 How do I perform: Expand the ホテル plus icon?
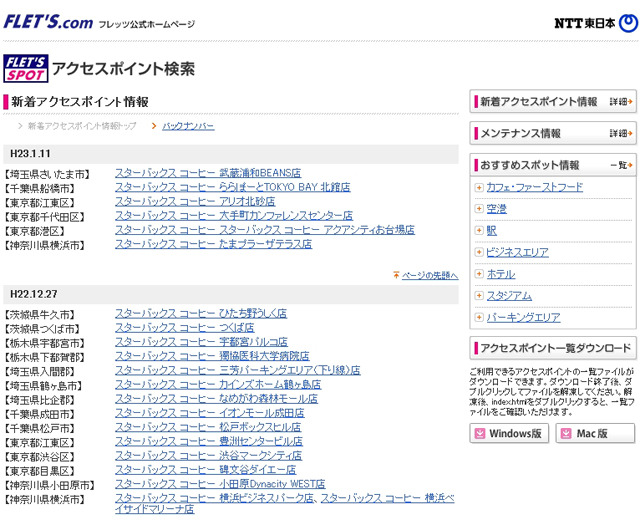click(479, 274)
